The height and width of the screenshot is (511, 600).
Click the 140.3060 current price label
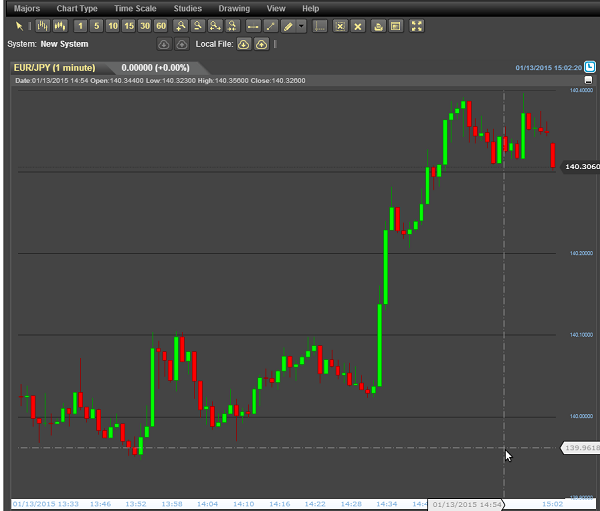pyautogui.click(x=582, y=167)
